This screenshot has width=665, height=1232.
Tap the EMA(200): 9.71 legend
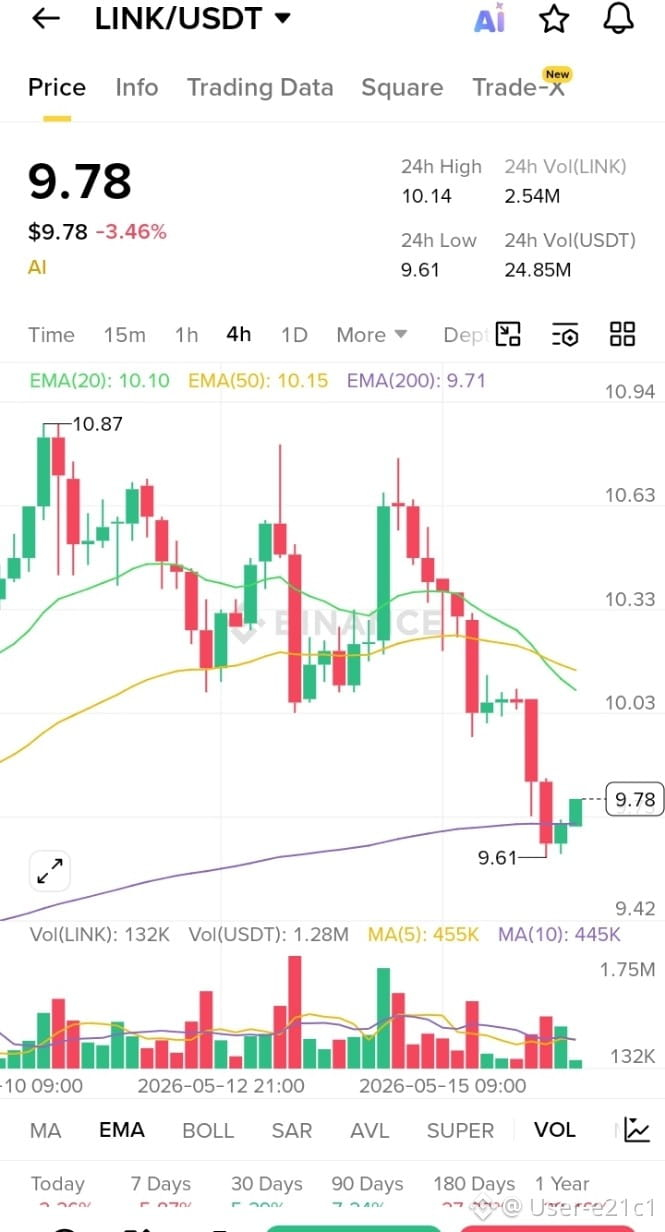416,381
